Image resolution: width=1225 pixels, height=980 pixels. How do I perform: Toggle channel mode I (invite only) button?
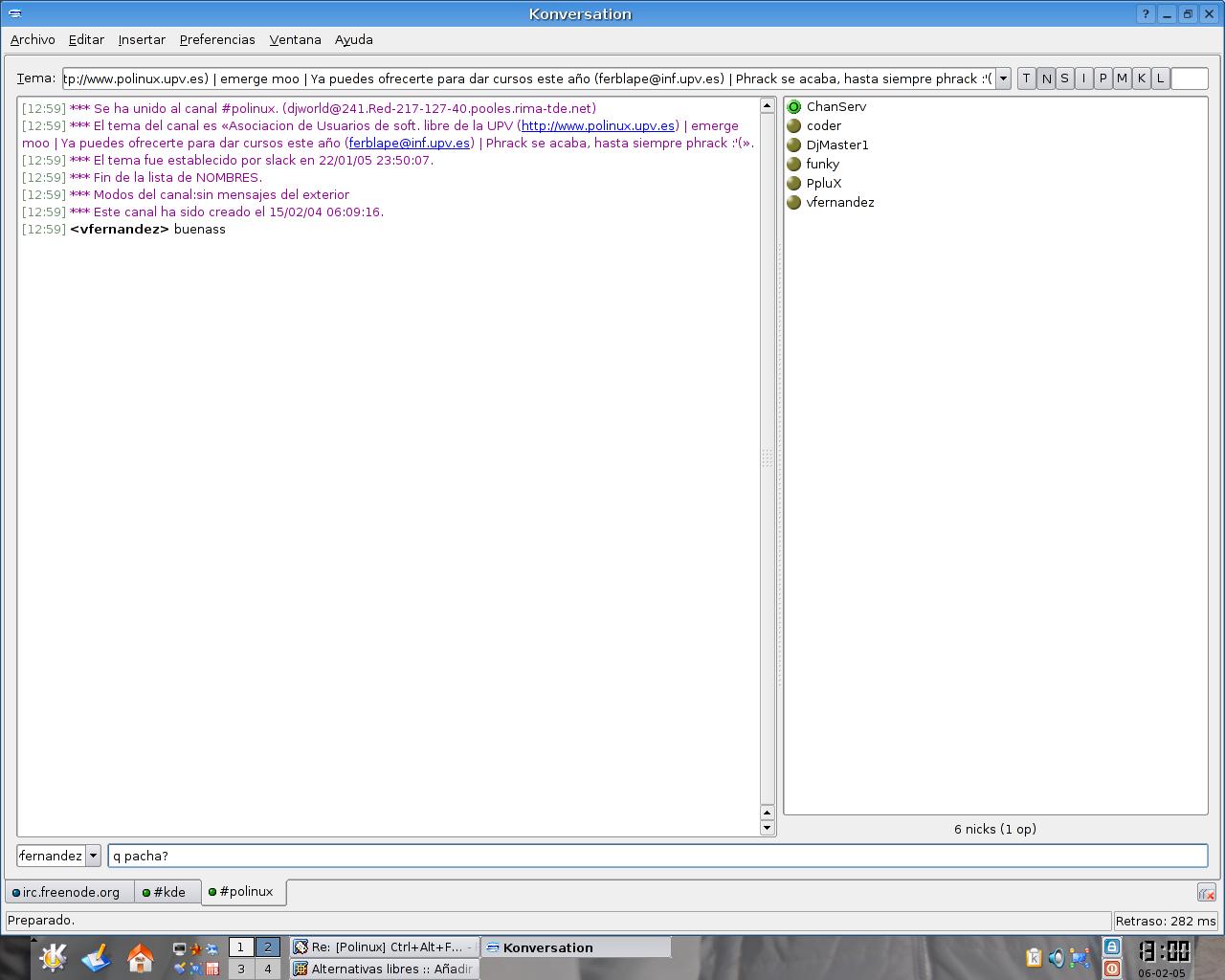1083,78
